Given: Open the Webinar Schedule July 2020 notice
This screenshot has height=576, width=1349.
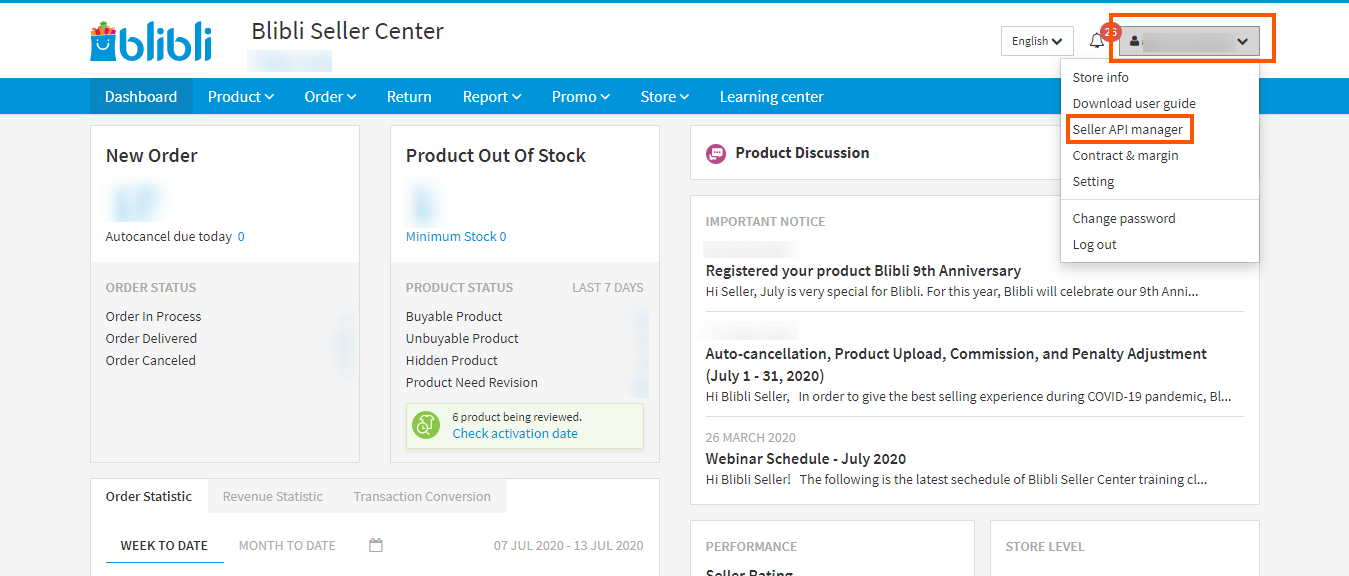Looking at the screenshot, I should (806, 459).
